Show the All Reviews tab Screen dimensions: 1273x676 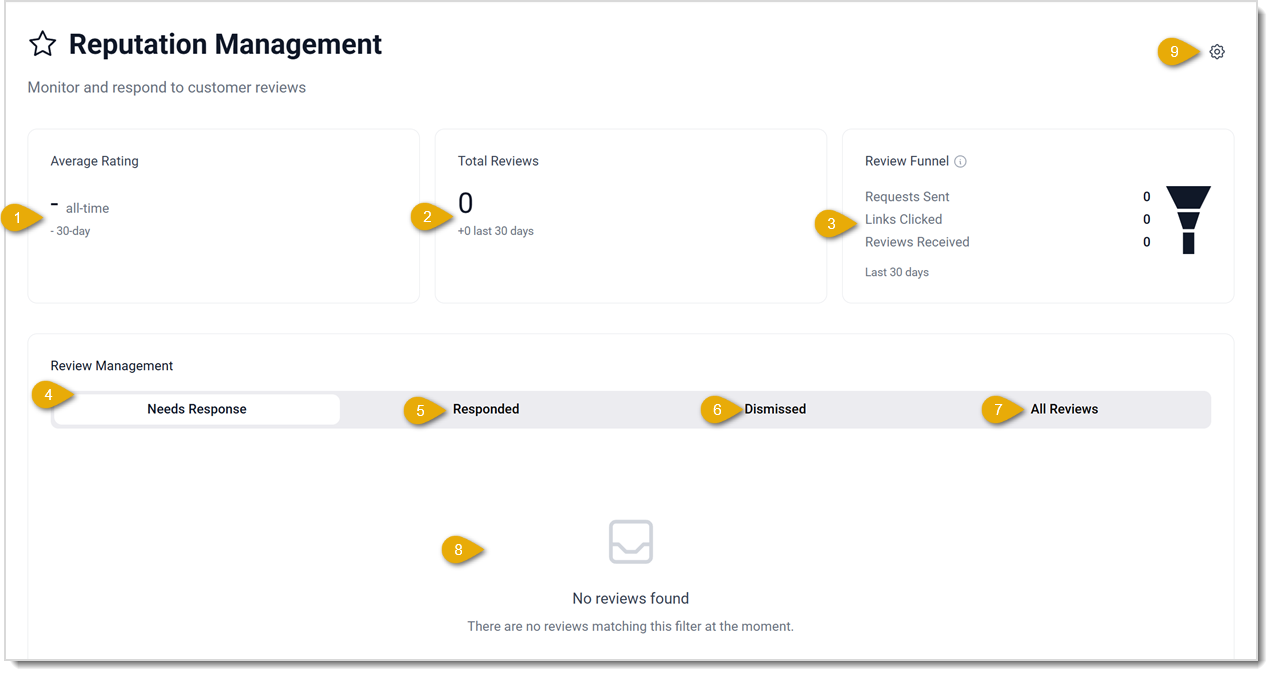(1064, 409)
